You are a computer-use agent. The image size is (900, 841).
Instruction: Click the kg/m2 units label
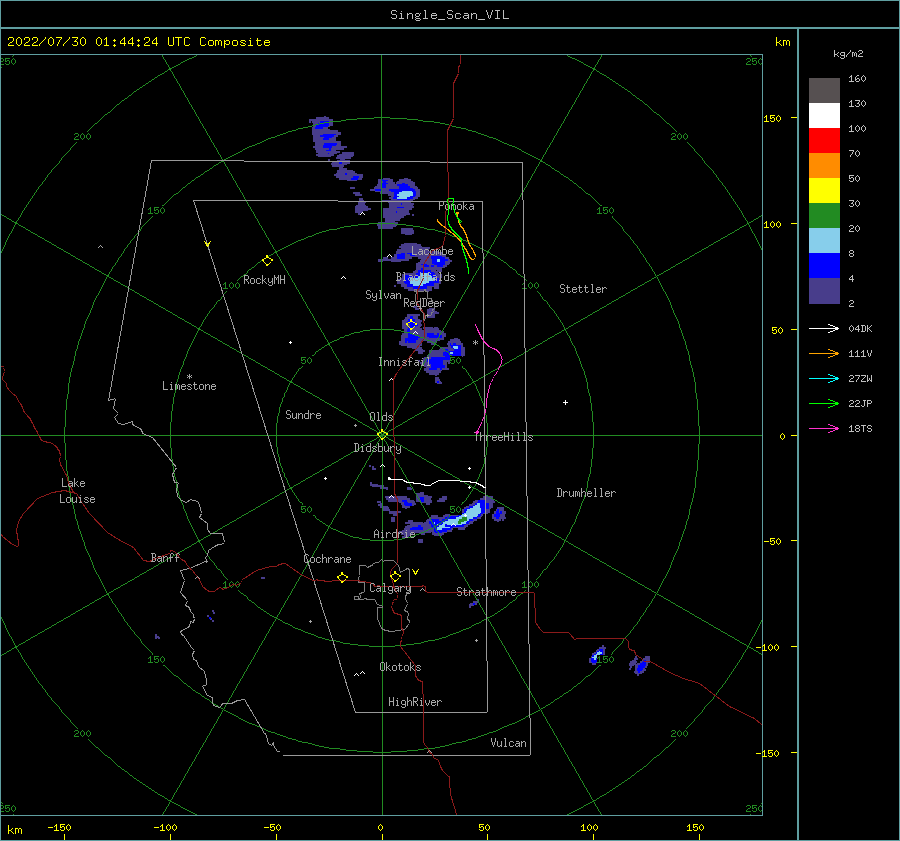(848, 54)
